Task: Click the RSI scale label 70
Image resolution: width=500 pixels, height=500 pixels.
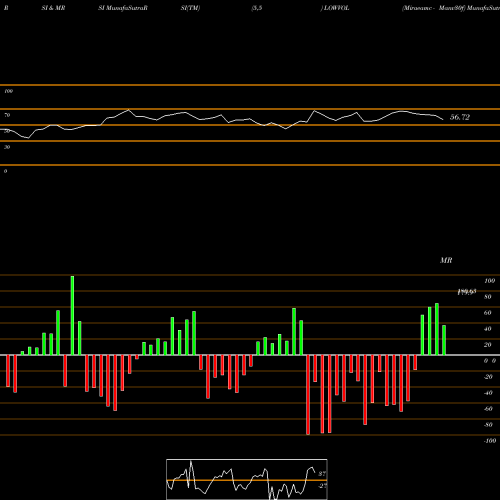Action: pos(7,115)
